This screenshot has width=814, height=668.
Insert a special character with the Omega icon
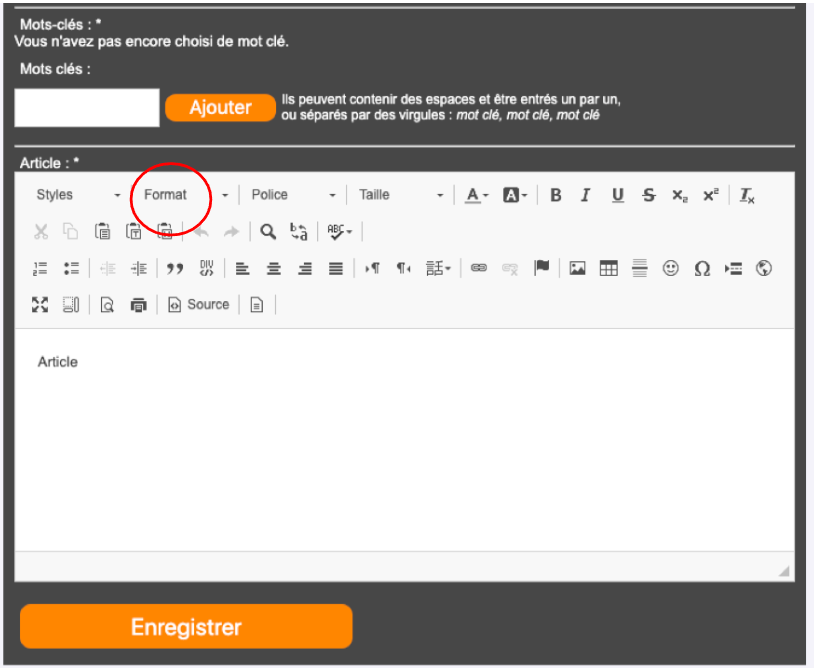click(x=702, y=268)
